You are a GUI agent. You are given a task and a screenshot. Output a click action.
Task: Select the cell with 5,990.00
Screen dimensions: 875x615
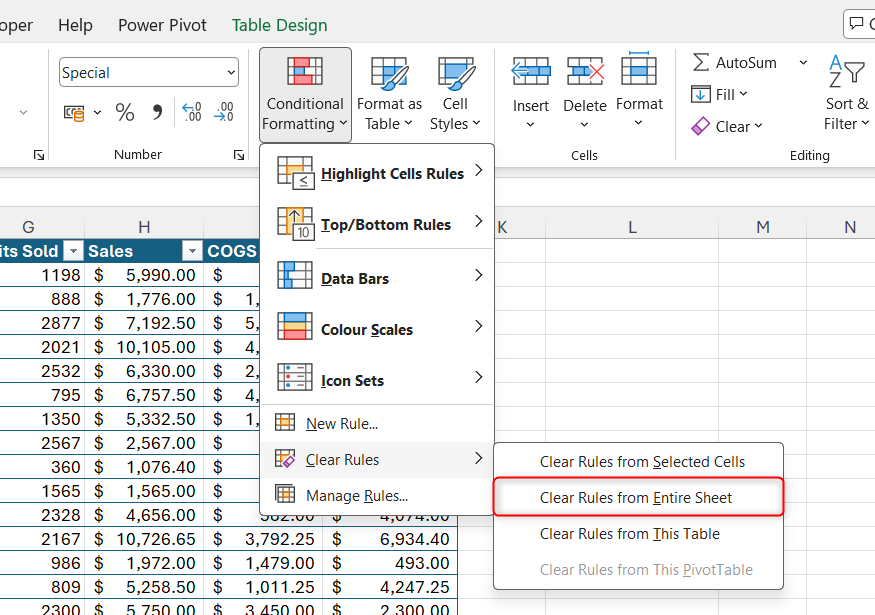tap(144, 275)
